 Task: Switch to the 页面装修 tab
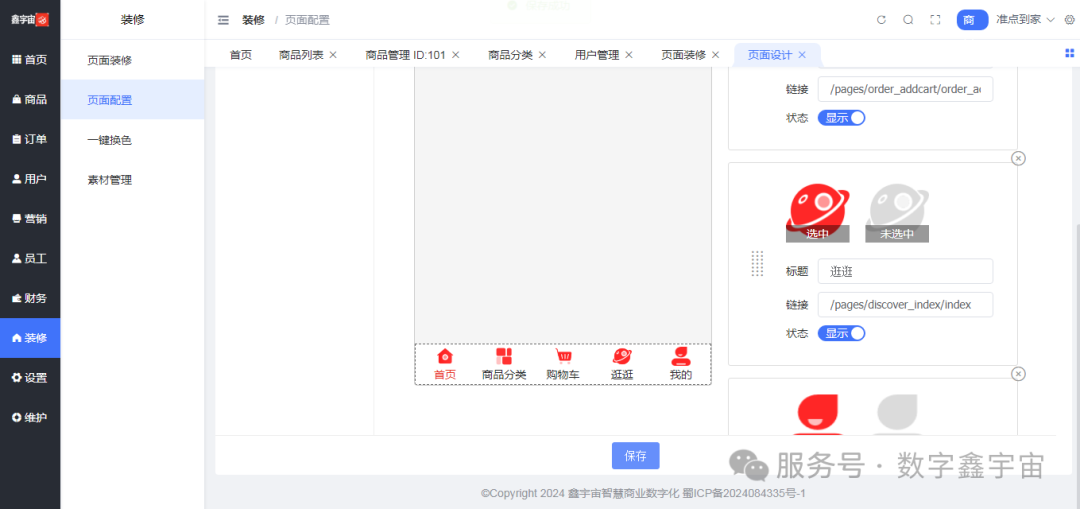pos(684,55)
